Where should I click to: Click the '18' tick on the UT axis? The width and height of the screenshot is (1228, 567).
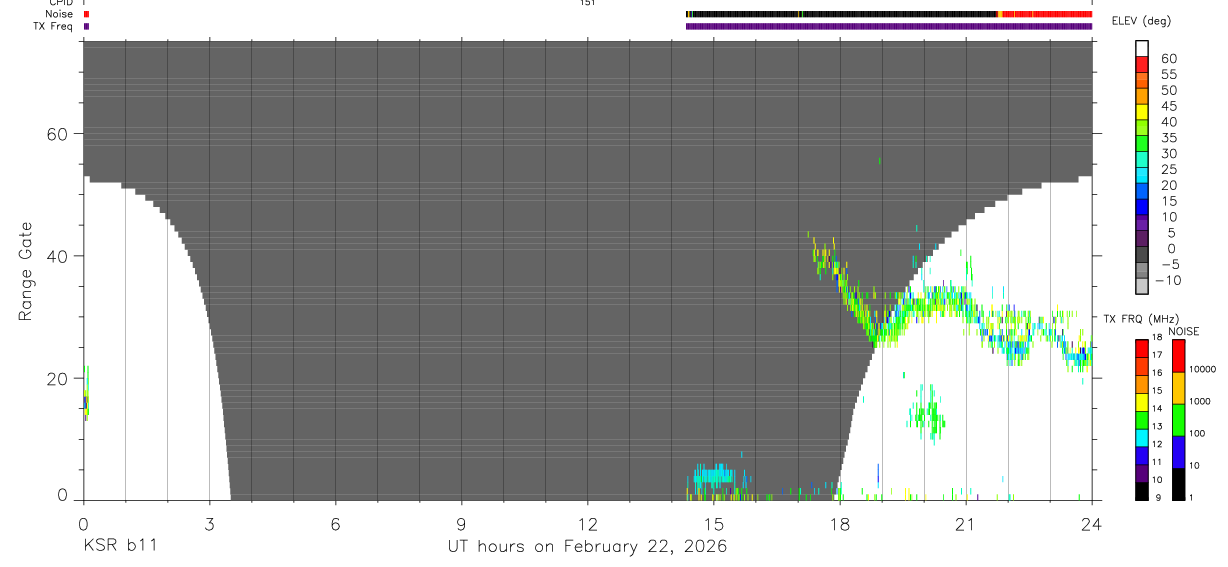click(840, 523)
